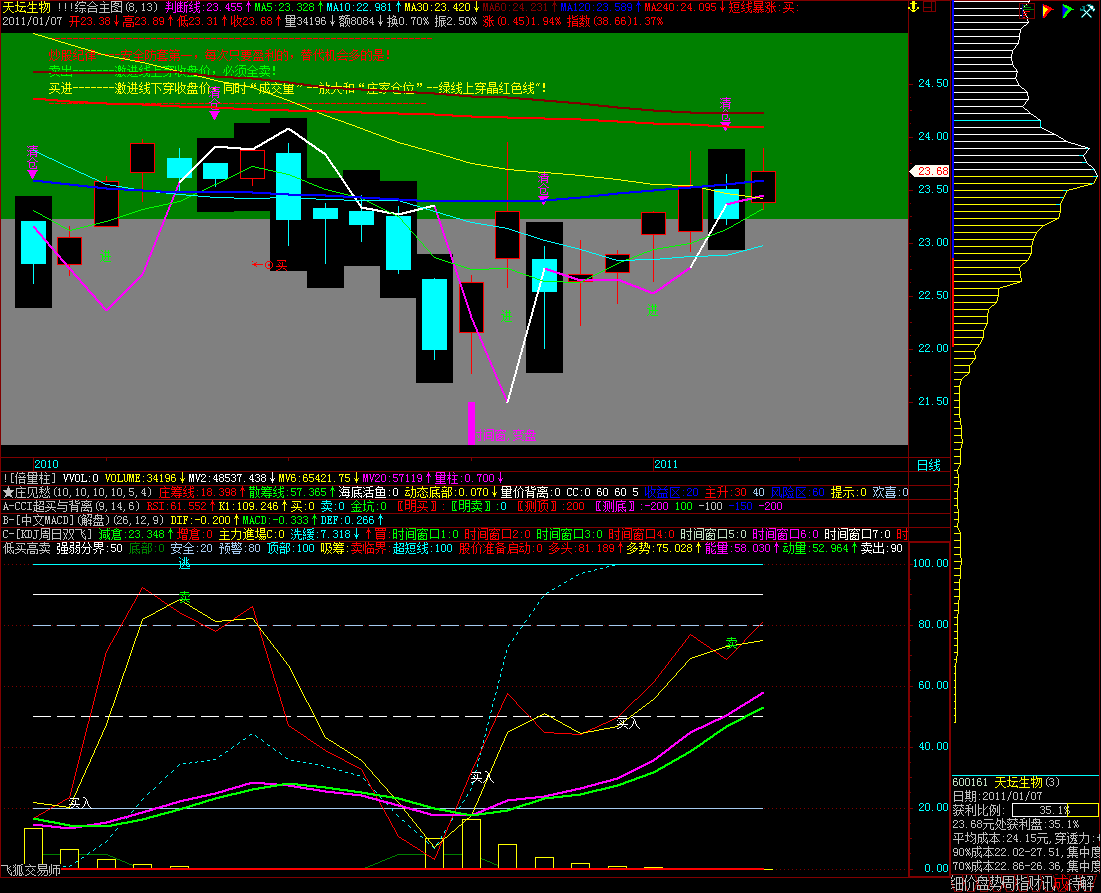1101x893 pixels.
Task: Switch to the 盘 tab
Action: [983, 883]
